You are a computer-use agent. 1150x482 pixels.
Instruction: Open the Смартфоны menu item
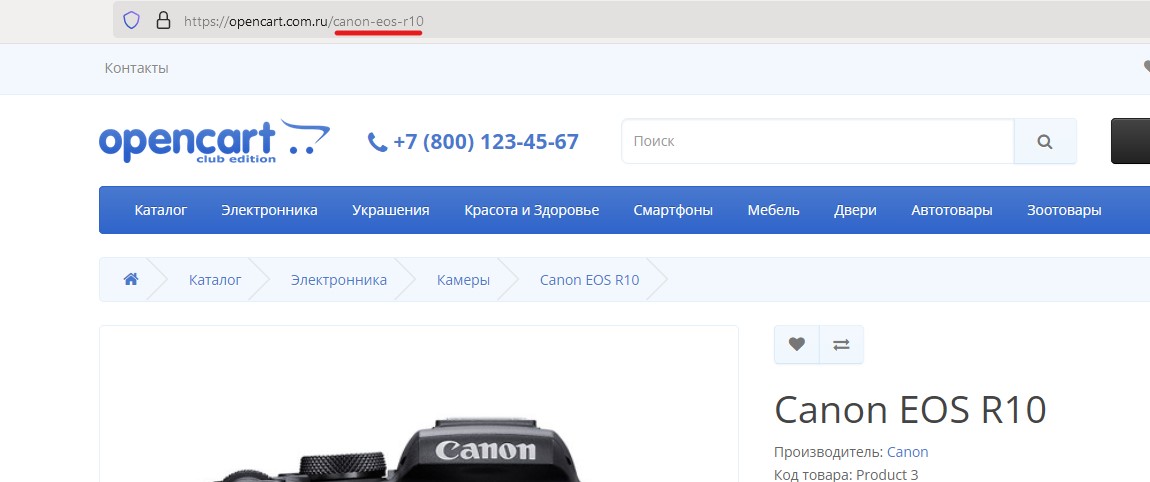673,211
